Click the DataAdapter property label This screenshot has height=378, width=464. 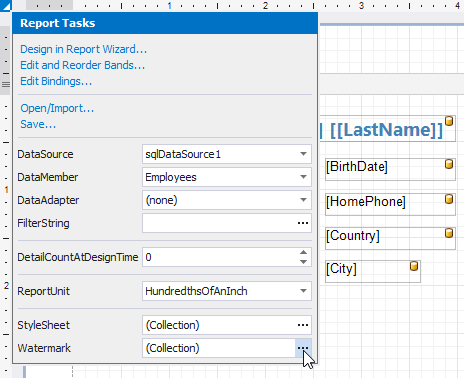pyautogui.click(x=48, y=200)
